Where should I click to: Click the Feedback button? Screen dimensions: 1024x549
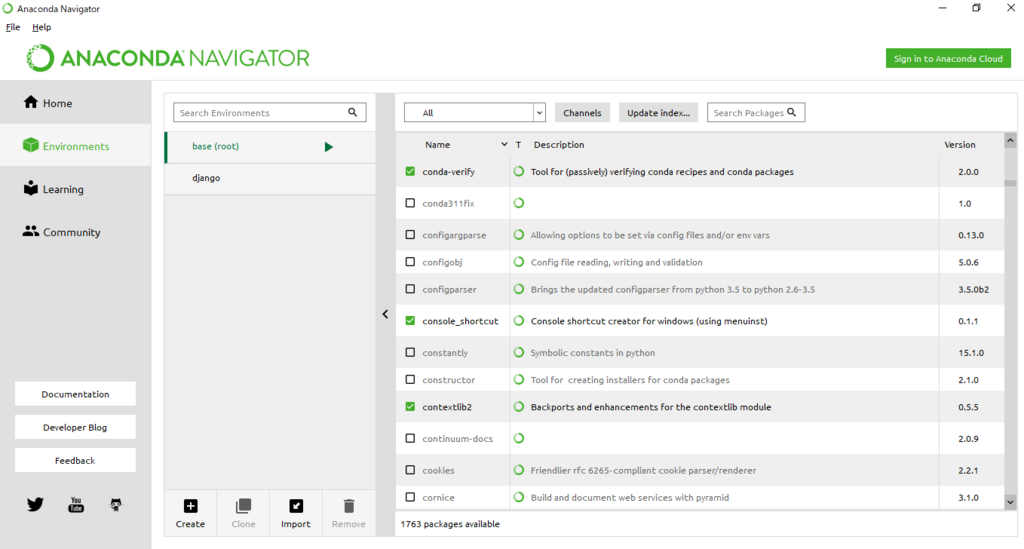click(75, 460)
